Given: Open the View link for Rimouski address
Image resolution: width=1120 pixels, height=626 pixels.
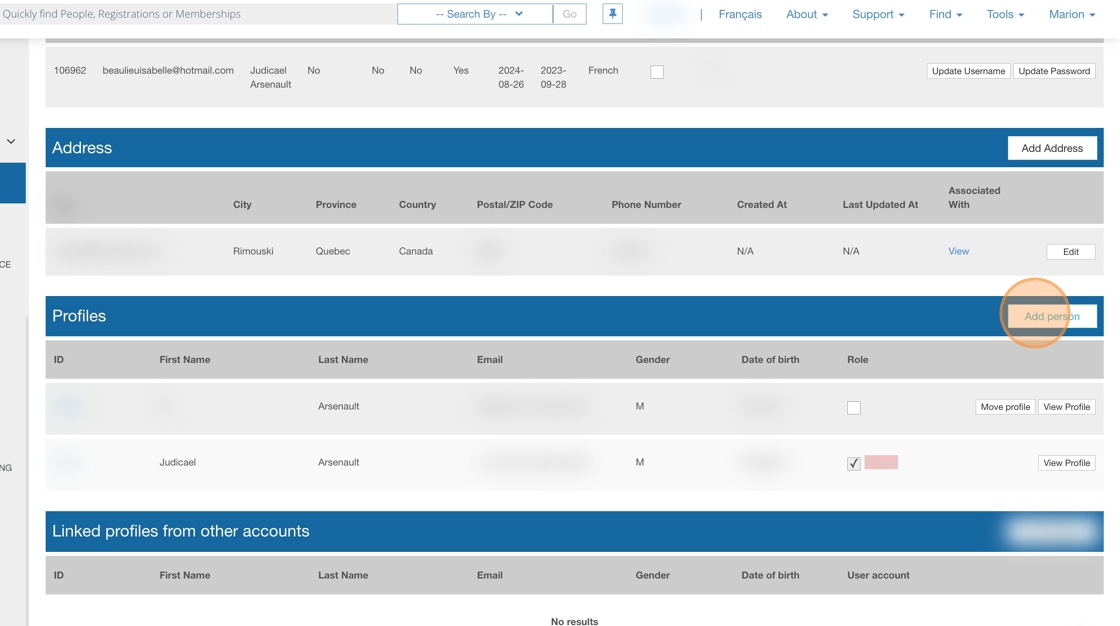Looking at the screenshot, I should (x=958, y=251).
